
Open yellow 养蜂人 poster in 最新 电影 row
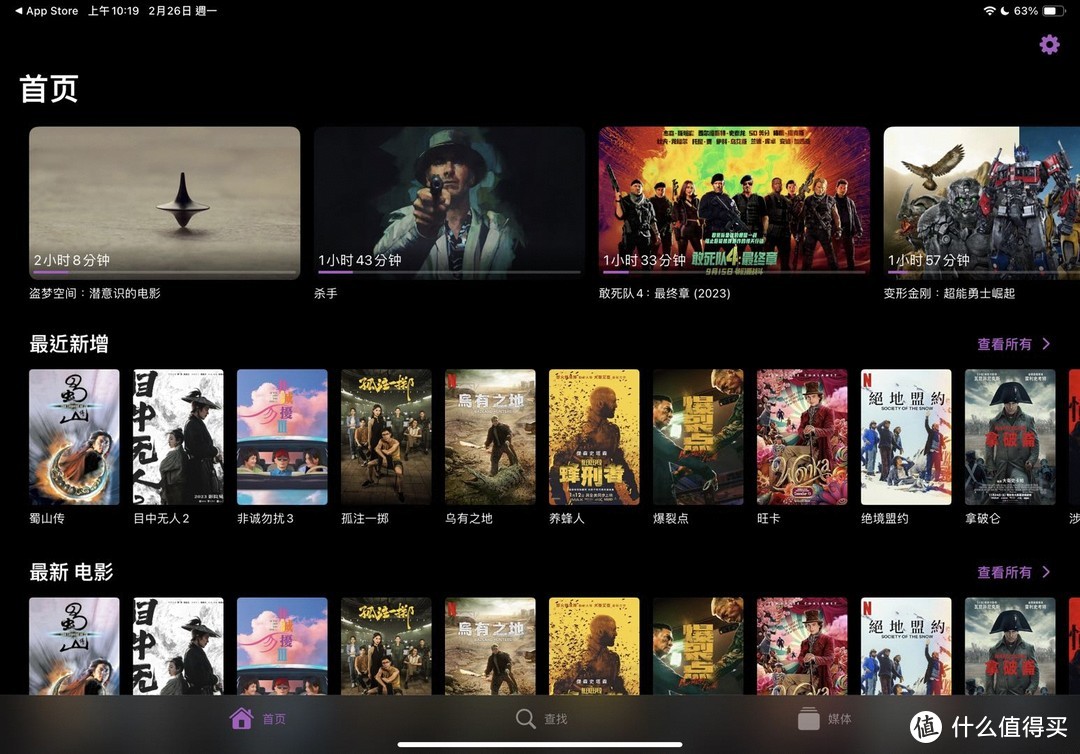click(594, 646)
